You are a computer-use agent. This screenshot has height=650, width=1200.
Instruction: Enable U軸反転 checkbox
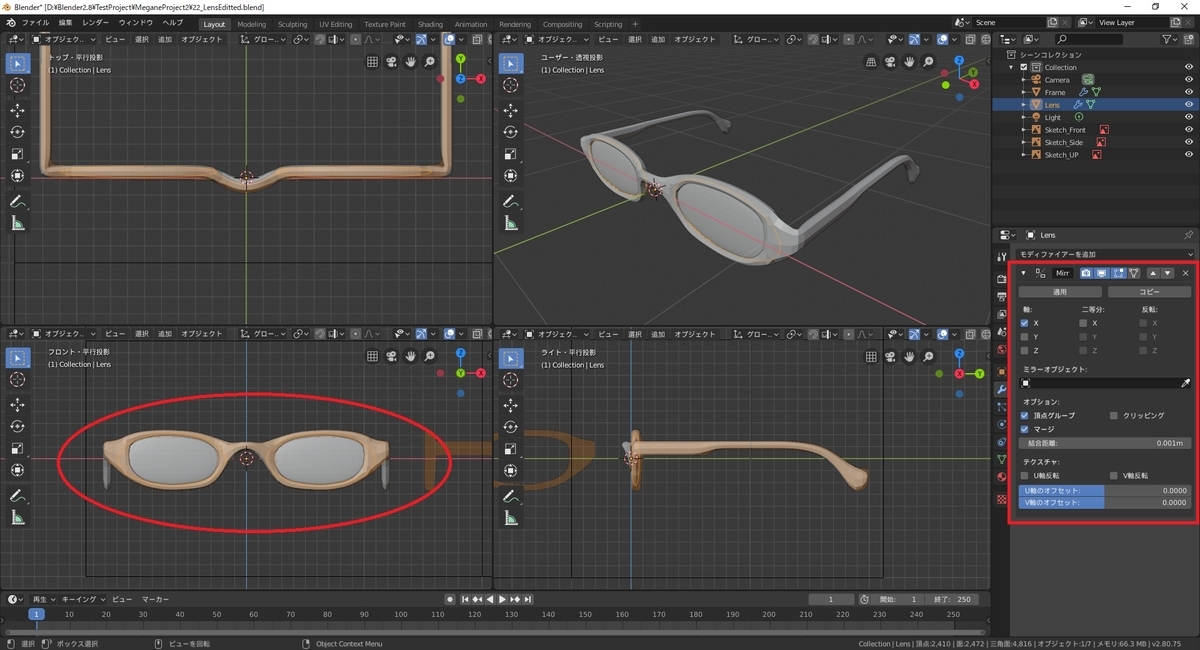pos(1024,476)
